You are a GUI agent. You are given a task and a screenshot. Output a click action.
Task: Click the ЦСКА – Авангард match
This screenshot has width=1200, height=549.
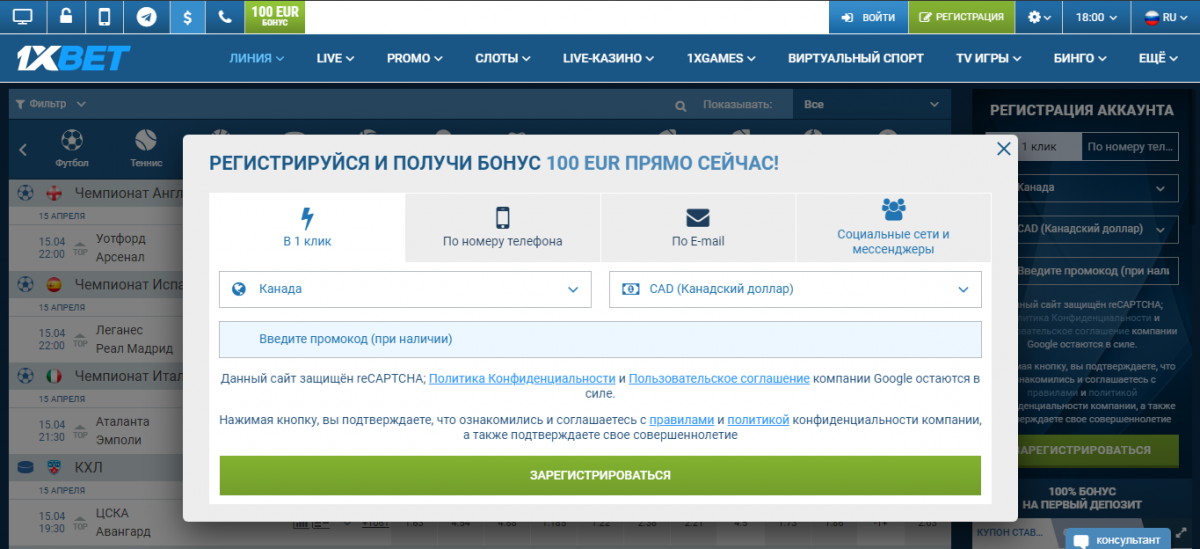[x=122, y=522]
